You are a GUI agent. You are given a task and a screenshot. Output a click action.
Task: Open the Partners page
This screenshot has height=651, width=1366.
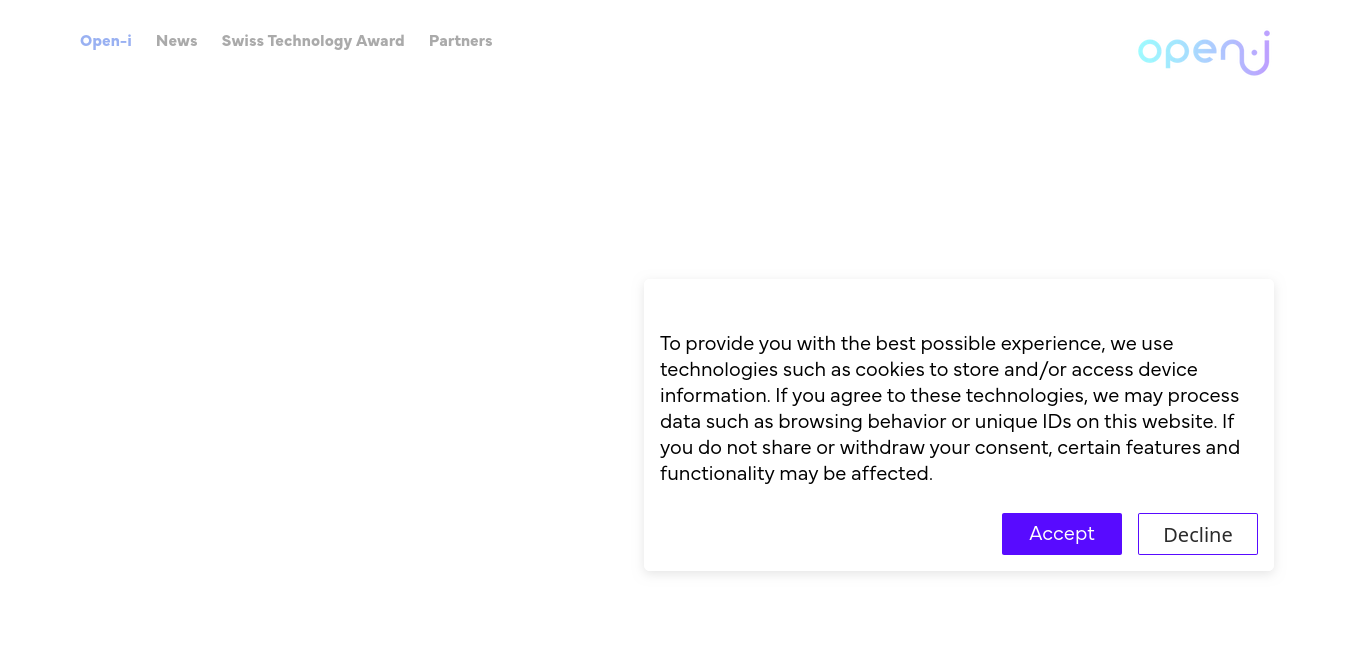pos(461,41)
